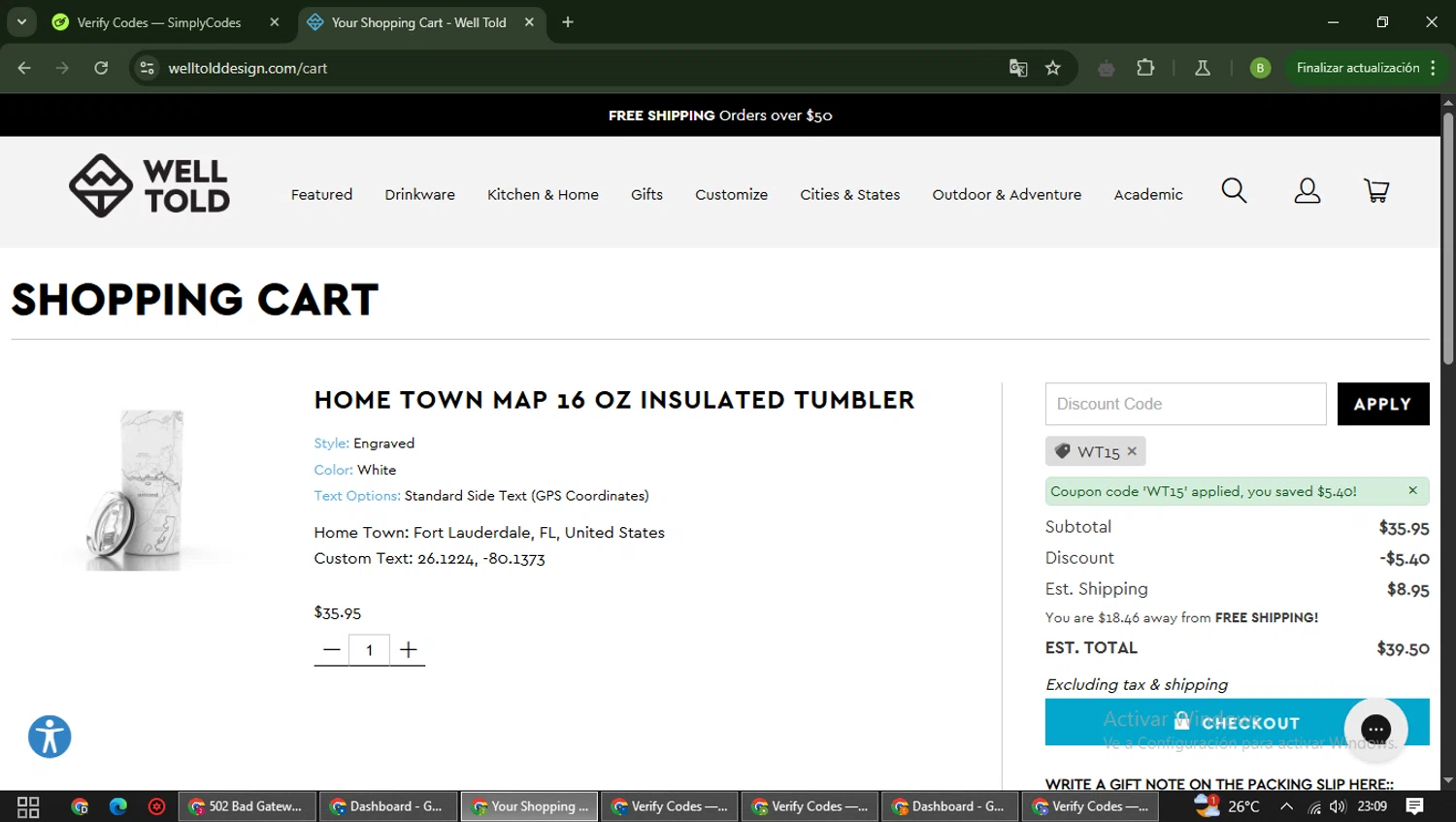Open the shopping cart icon in header
This screenshot has height=822, width=1456.
tap(1376, 190)
